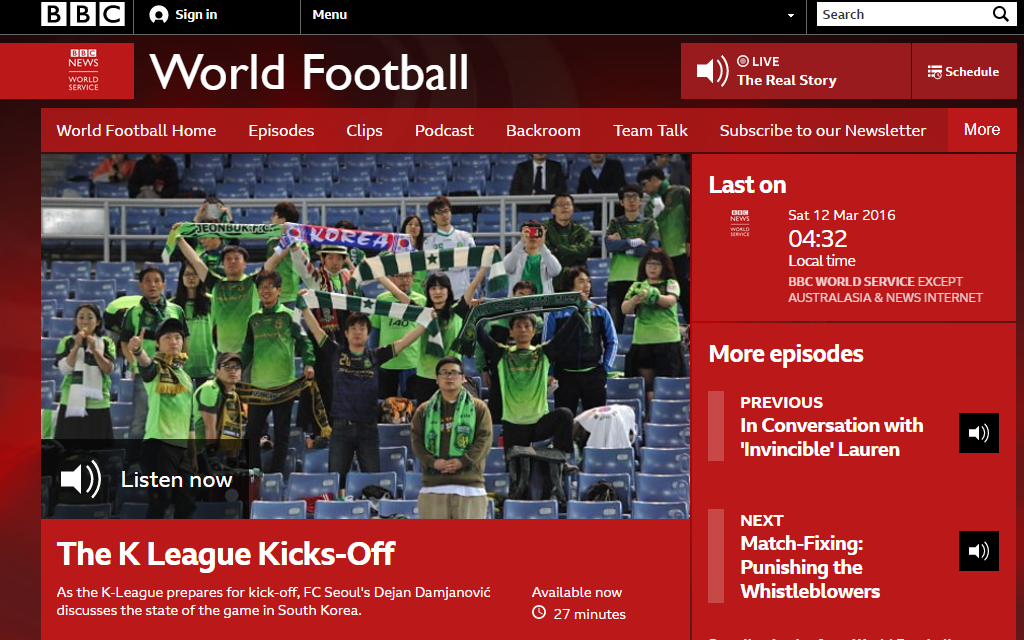This screenshot has height=640, width=1024.
Task: Open the Episodes tab
Action: tap(281, 131)
